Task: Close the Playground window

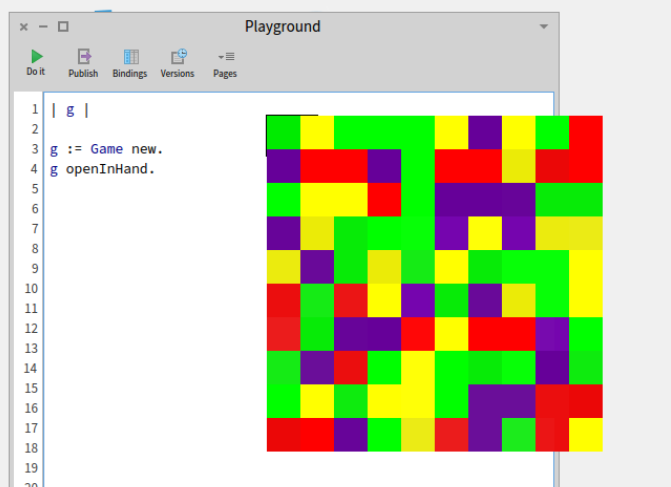Action: [24, 27]
